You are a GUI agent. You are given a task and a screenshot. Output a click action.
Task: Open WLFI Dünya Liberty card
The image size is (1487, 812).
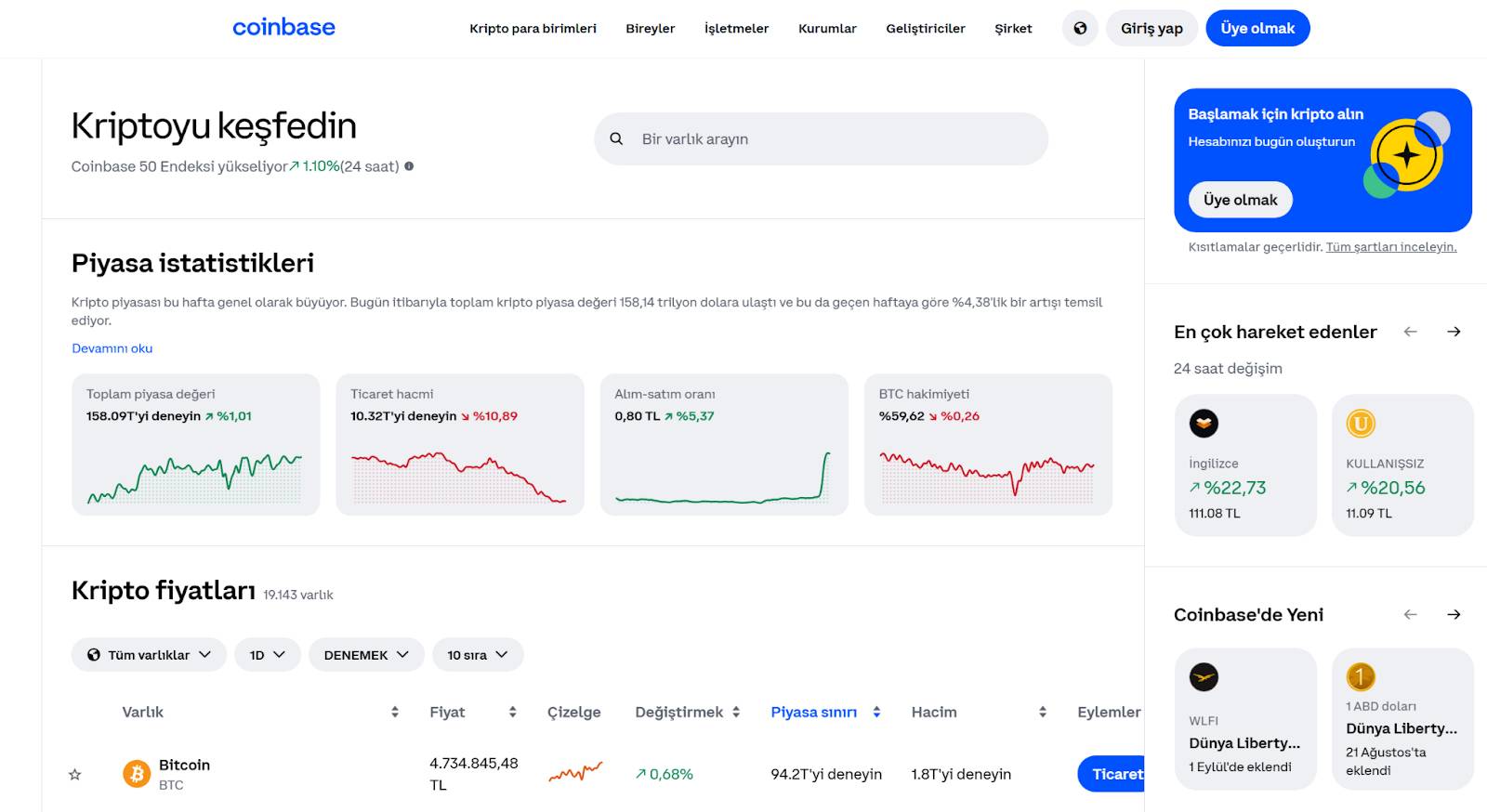pos(1245,719)
